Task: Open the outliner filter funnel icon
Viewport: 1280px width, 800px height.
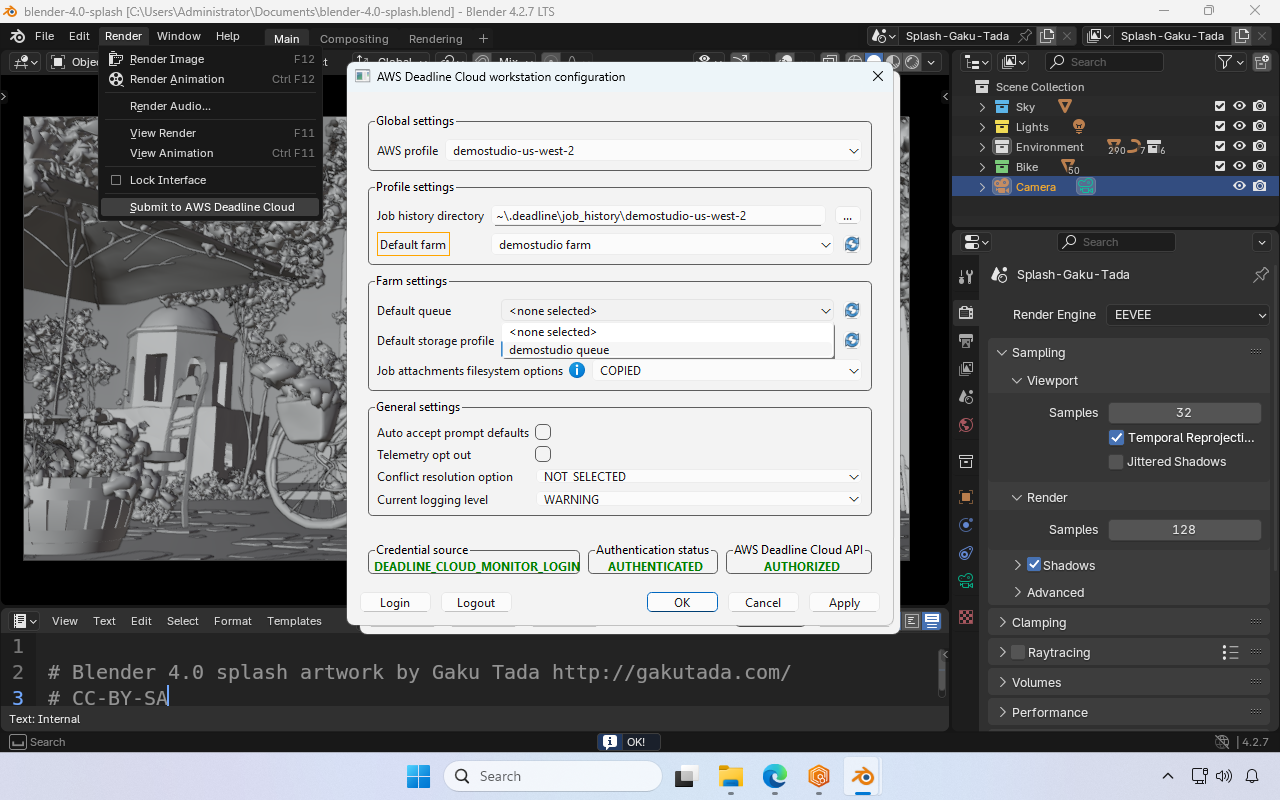Action: pyautogui.click(x=1223, y=61)
